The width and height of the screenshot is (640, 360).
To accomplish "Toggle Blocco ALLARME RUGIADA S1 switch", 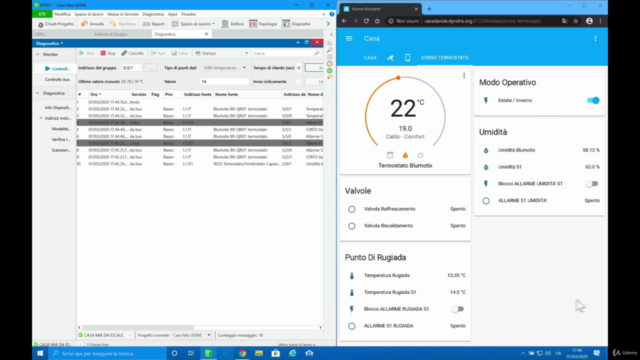I will coord(458,309).
